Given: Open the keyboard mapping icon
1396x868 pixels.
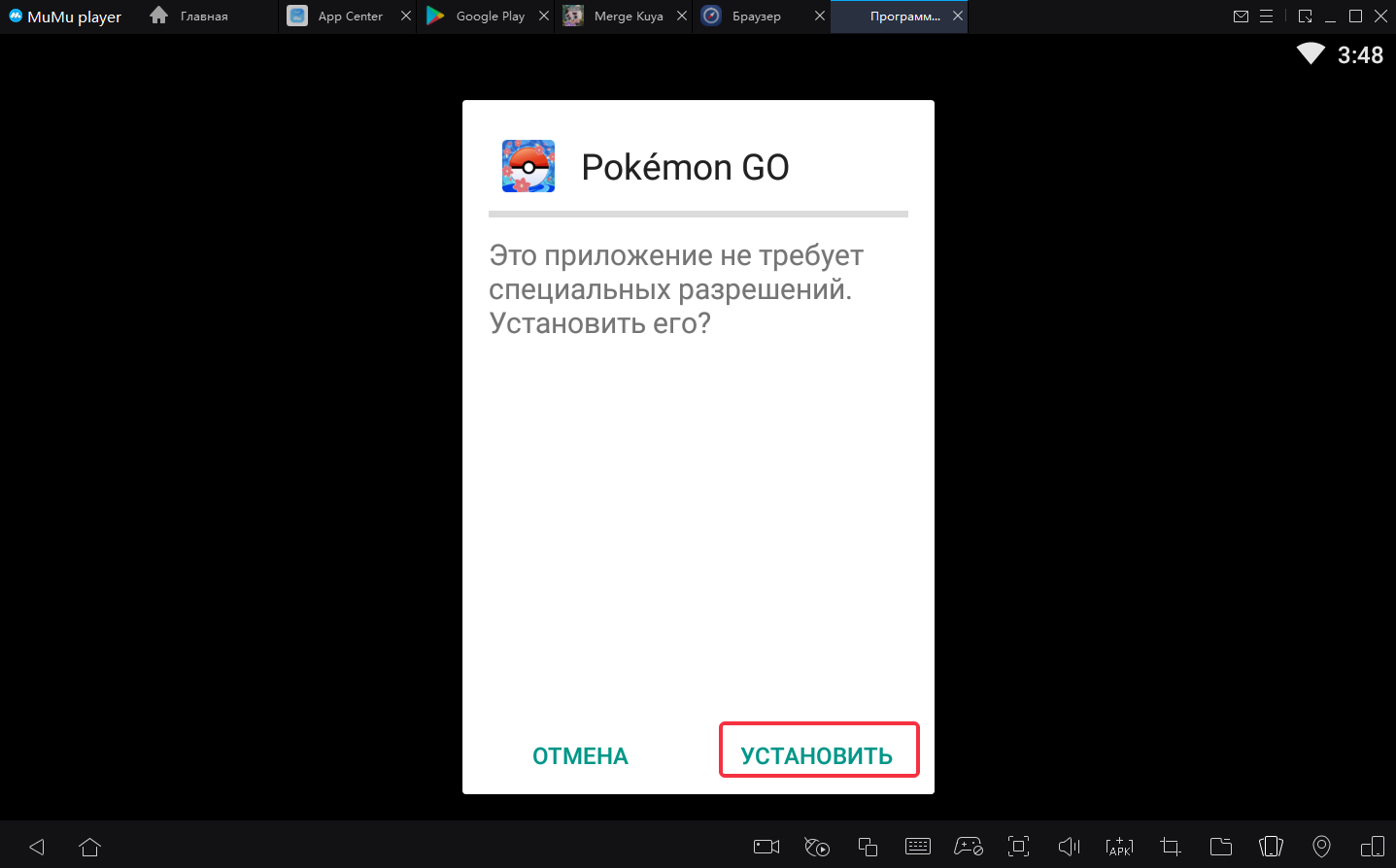Looking at the screenshot, I should point(918,847).
